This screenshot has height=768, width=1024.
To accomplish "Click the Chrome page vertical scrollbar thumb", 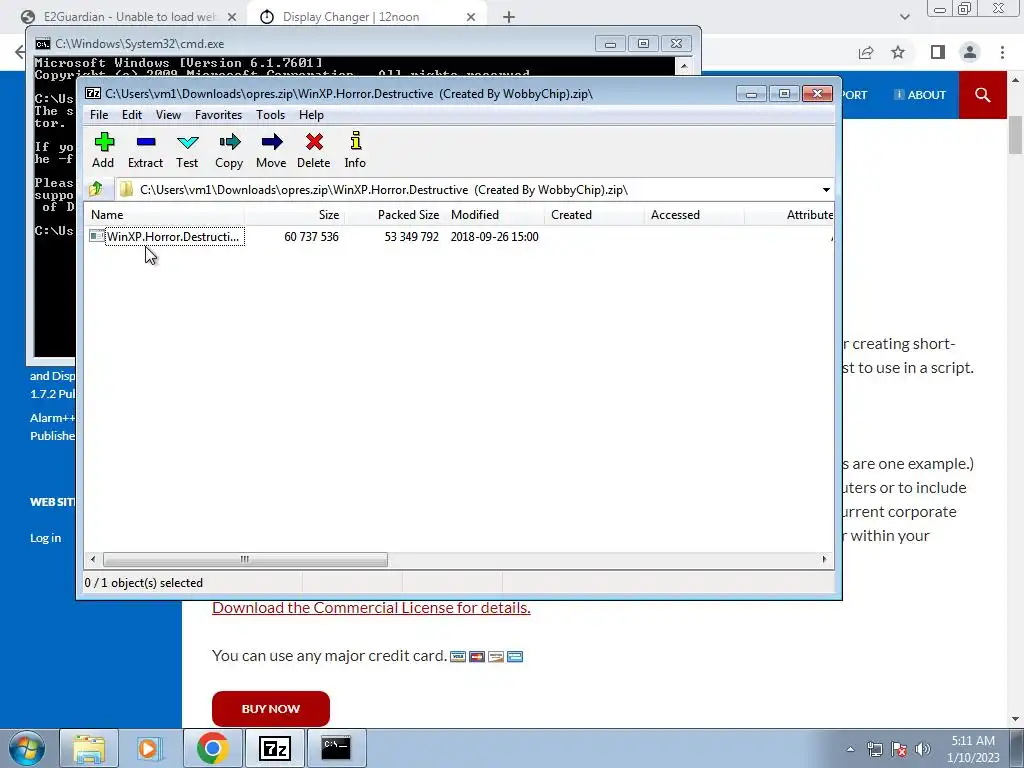I will [x=1015, y=135].
